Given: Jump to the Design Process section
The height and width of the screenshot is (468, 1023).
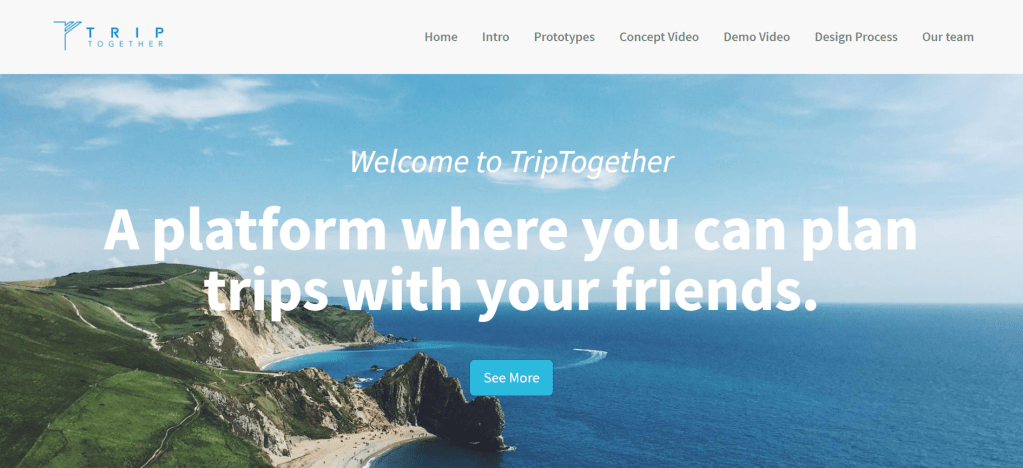Looking at the screenshot, I should (856, 37).
